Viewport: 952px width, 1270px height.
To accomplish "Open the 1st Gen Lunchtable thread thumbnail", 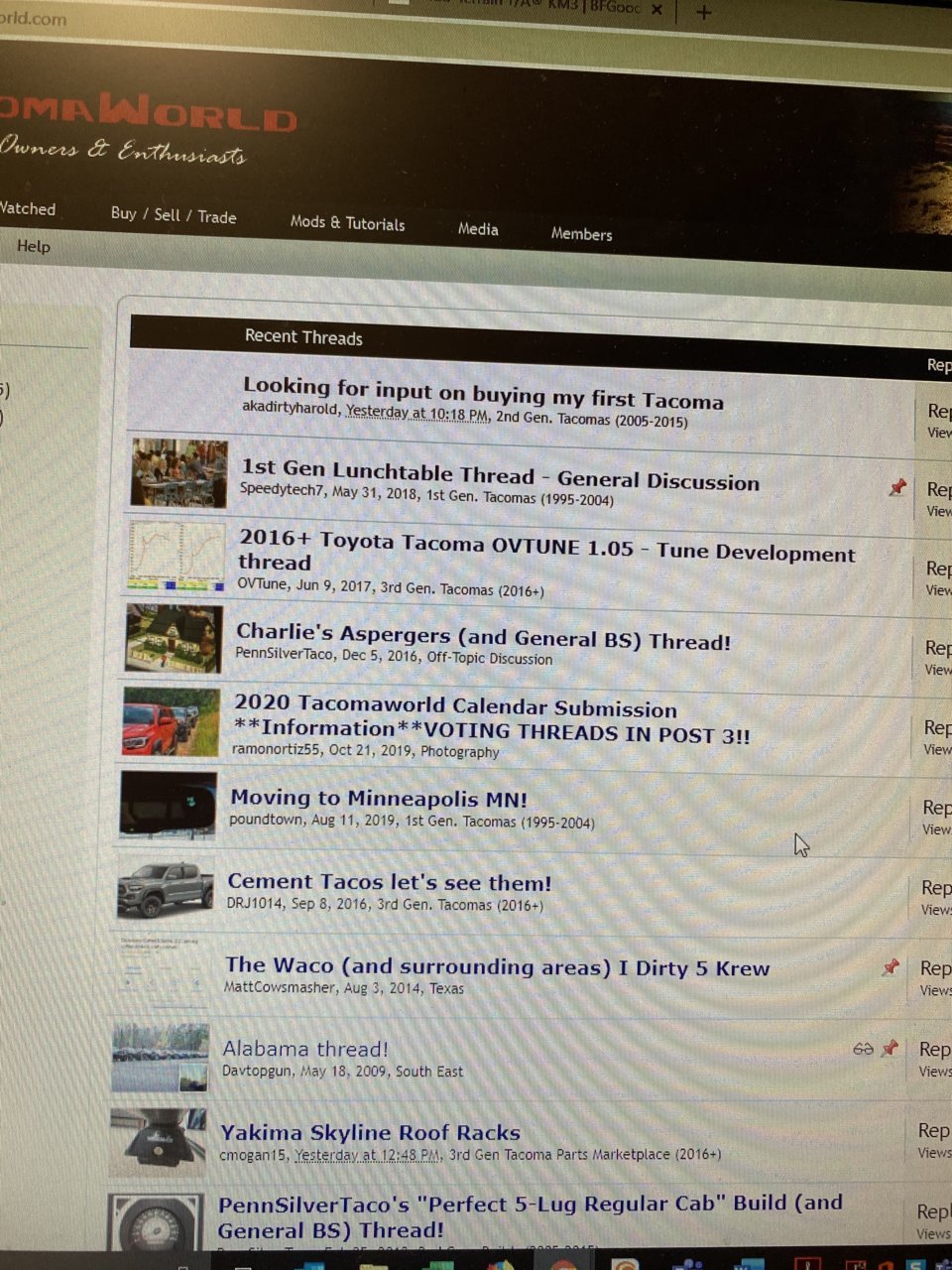I will point(179,473).
